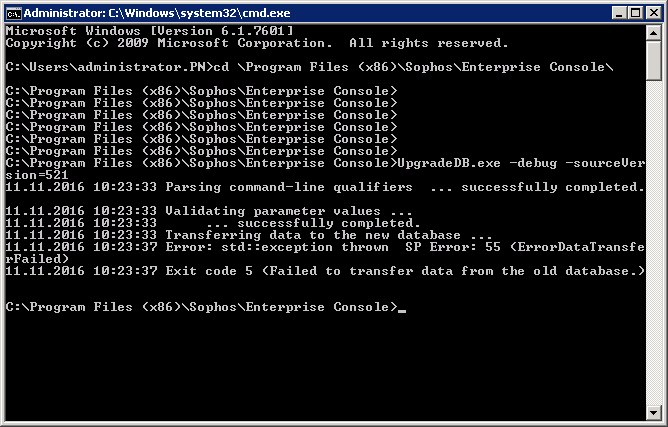Click the Copyright Microsoft Corporation line
The image size is (668, 427).
(257, 43)
